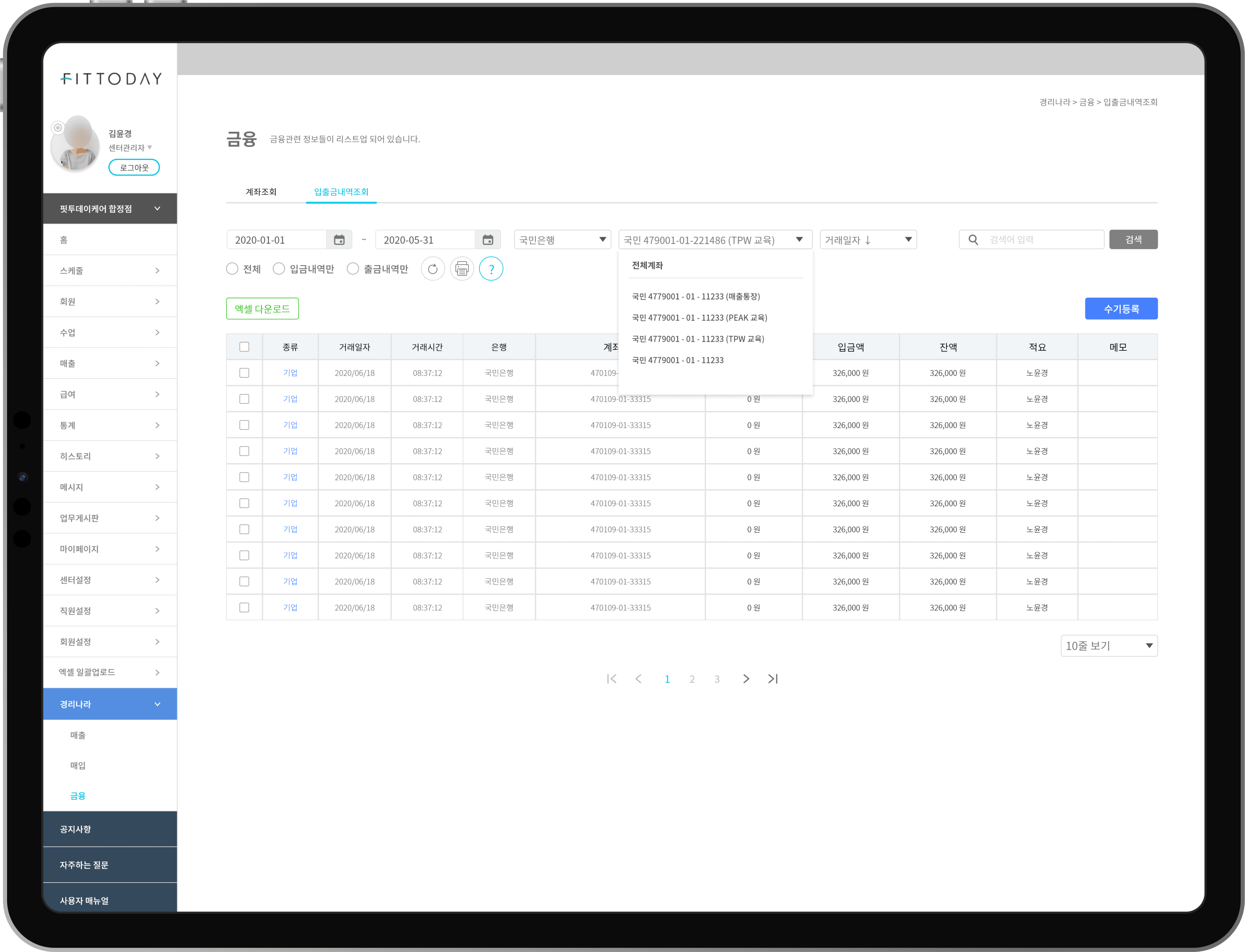Expand the 센터설정 sidebar menu

(x=110, y=580)
